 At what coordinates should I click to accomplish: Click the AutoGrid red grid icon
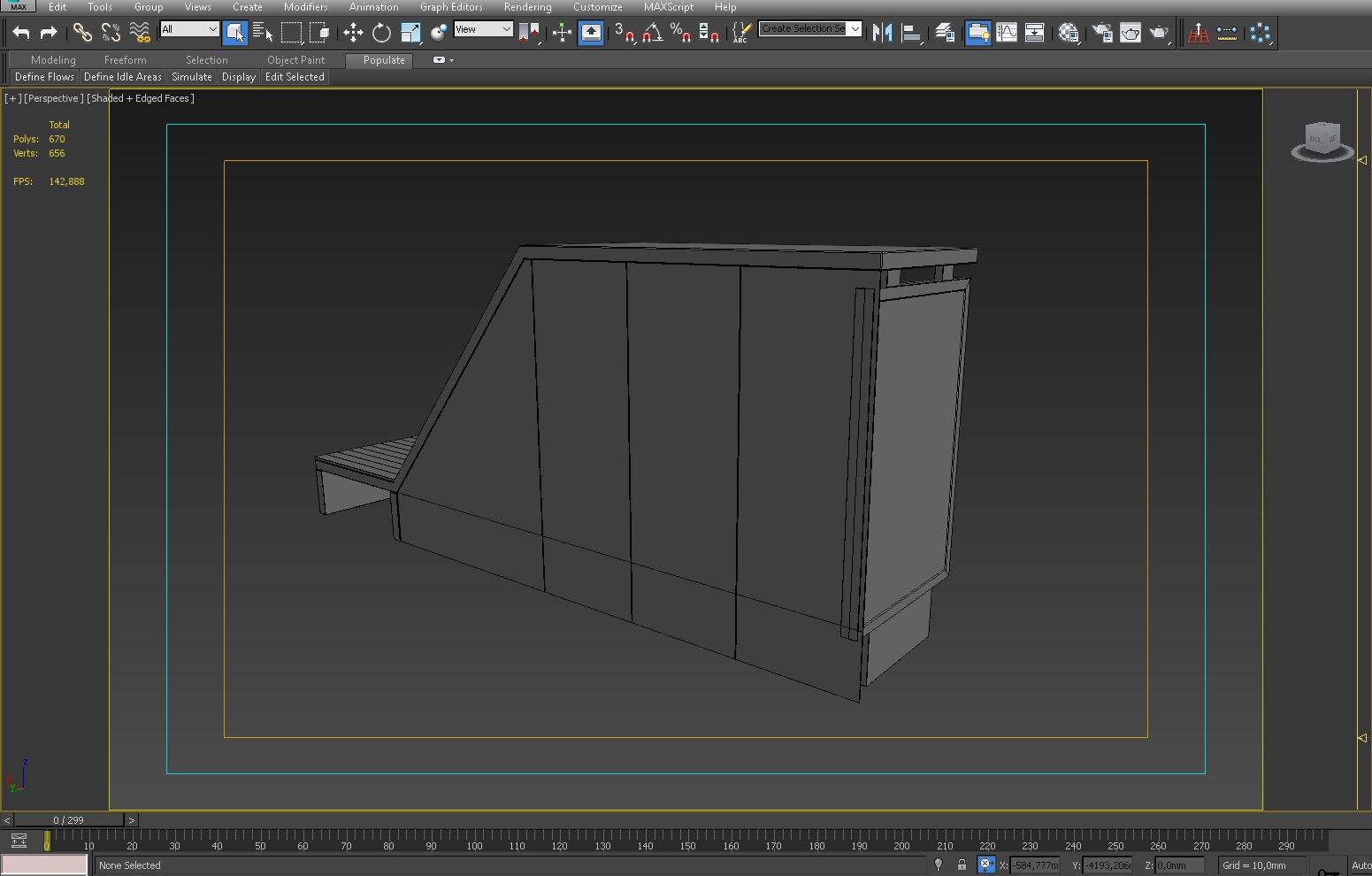tap(1199, 33)
